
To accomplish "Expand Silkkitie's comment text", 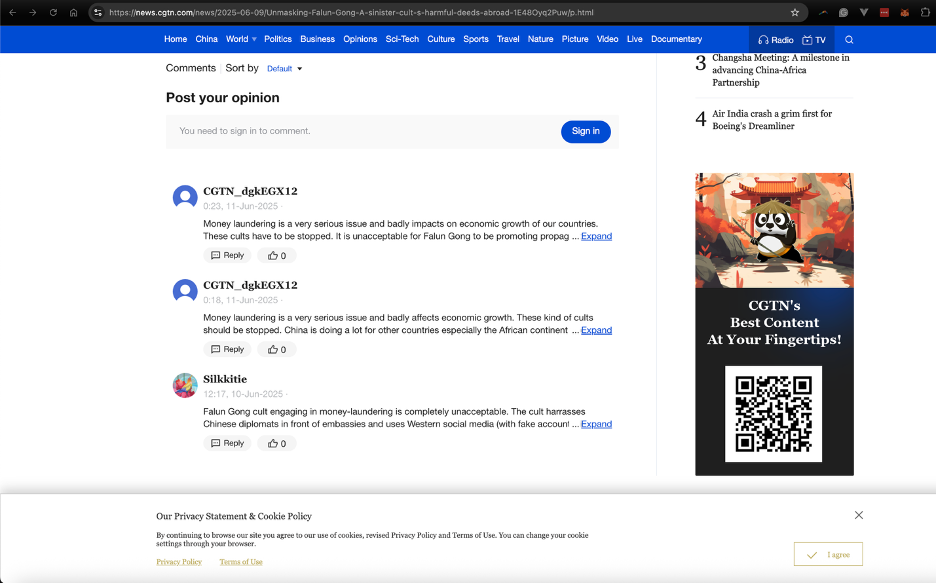I will [596, 423].
